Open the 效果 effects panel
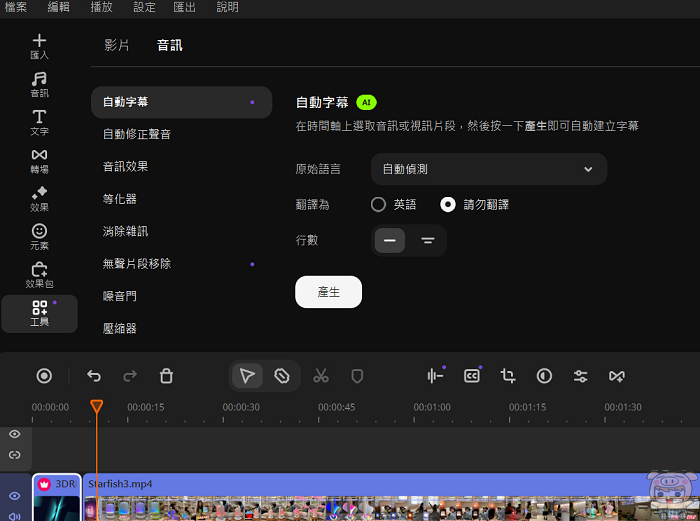Image resolution: width=700 pixels, height=521 pixels. [39, 198]
